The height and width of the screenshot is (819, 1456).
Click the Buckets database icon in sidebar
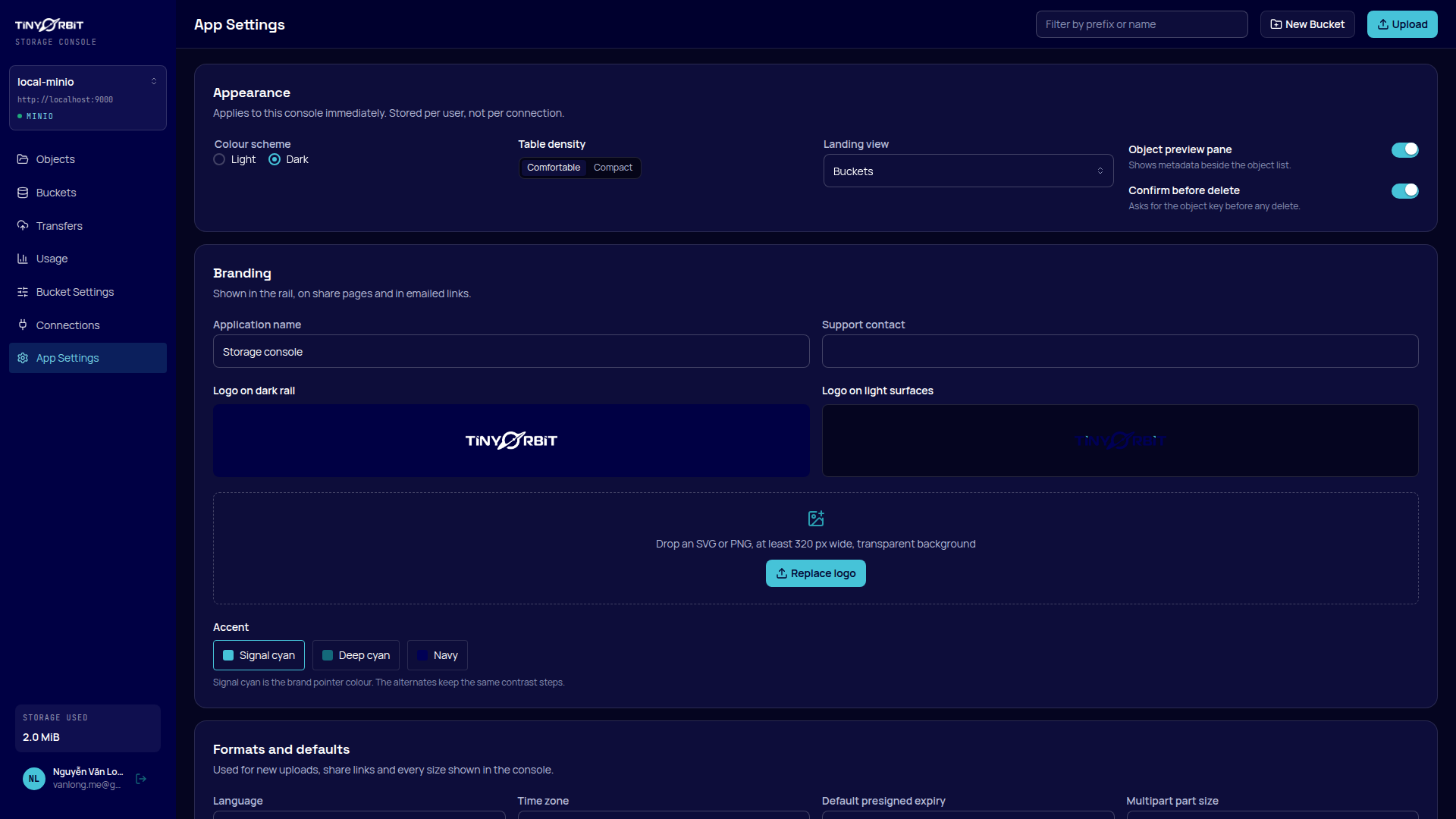pos(23,193)
